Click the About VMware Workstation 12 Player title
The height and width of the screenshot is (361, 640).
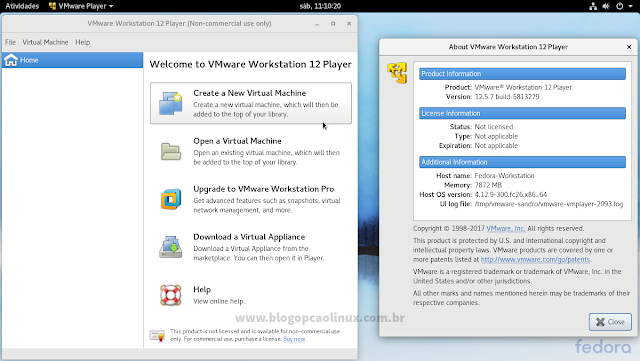tap(508, 47)
